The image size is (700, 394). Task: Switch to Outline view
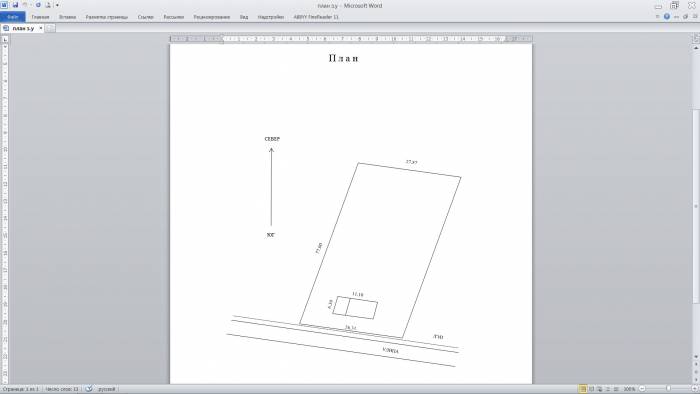coord(608,389)
